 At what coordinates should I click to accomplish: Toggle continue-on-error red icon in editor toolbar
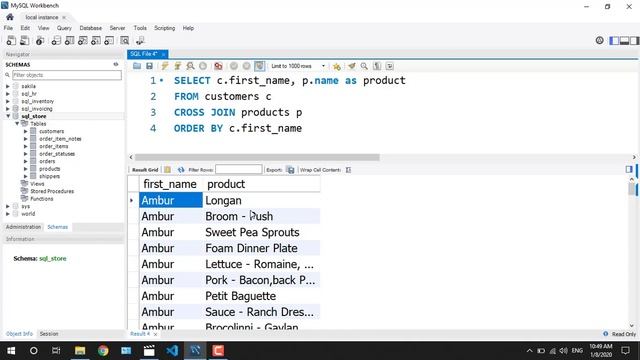pos(218,66)
